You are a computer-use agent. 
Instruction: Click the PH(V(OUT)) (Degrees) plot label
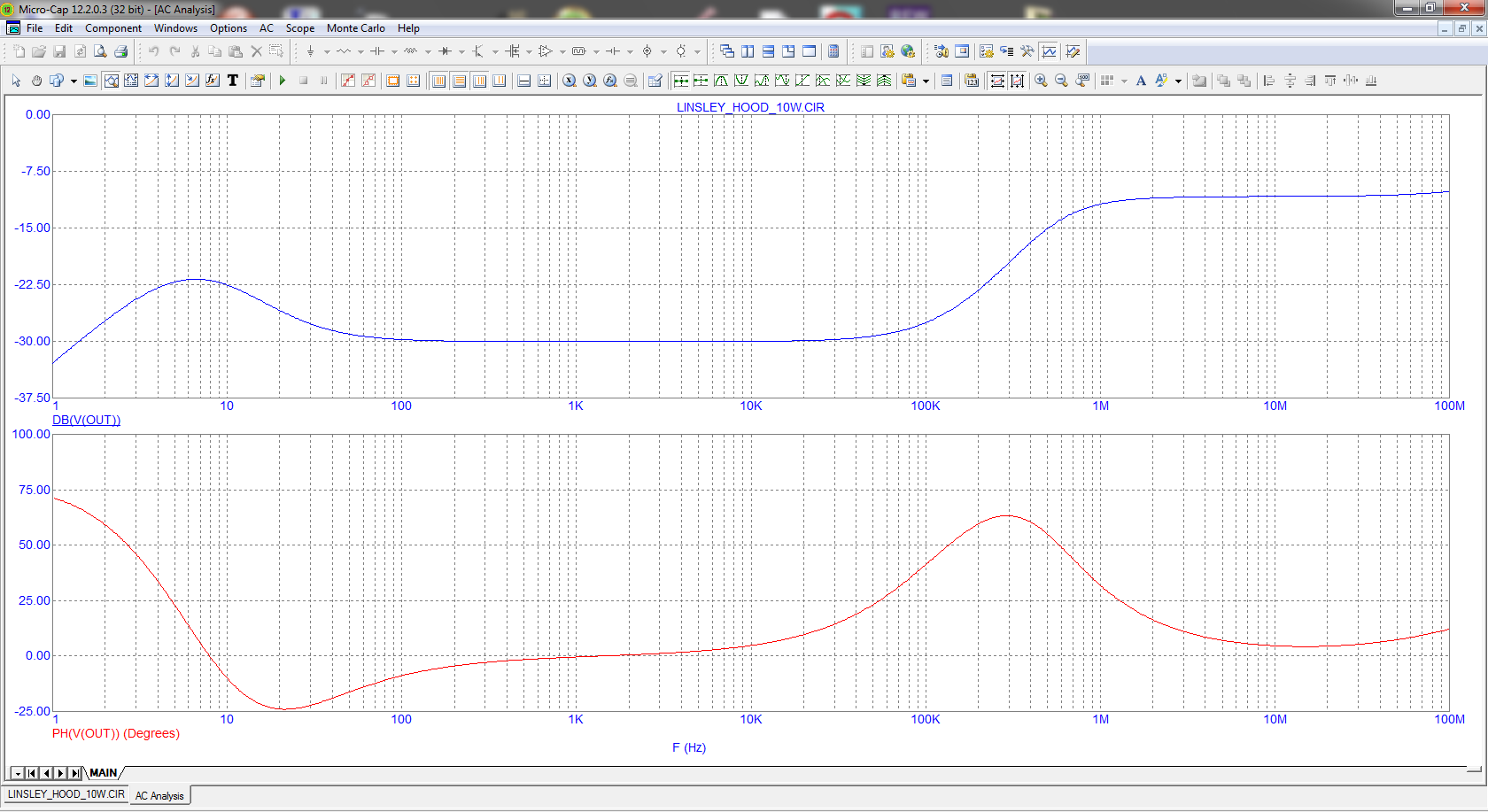[x=116, y=733]
